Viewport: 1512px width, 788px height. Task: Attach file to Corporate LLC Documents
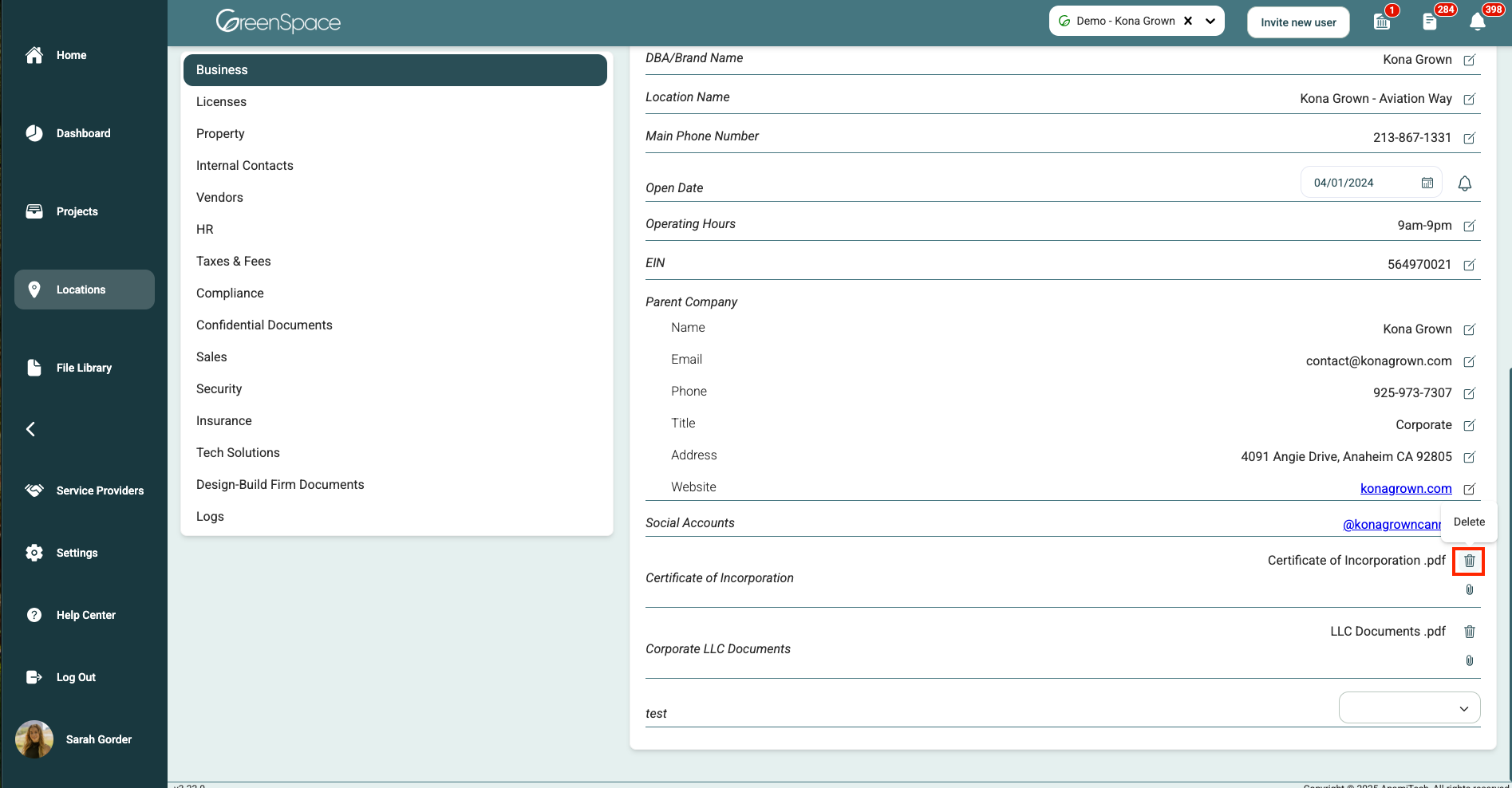(x=1470, y=660)
